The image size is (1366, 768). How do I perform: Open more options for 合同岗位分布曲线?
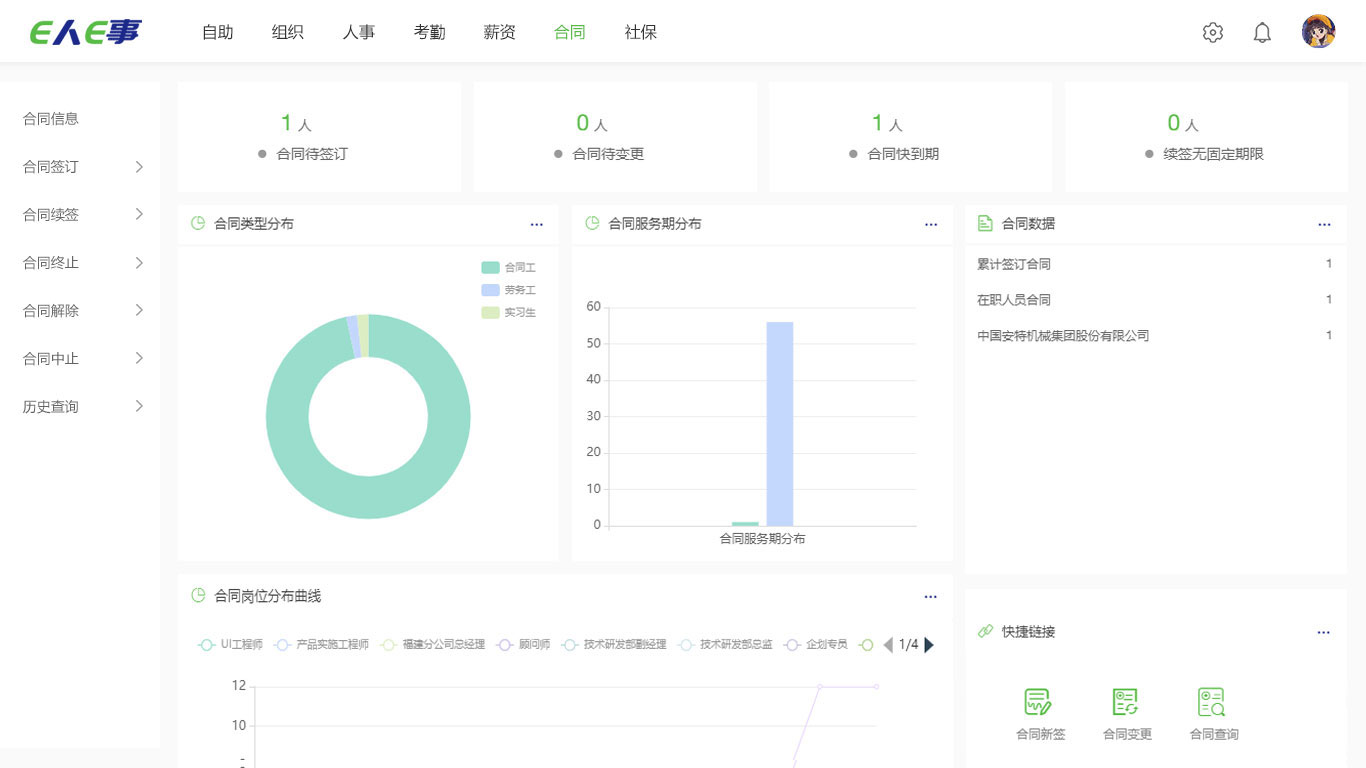(931, 597)
